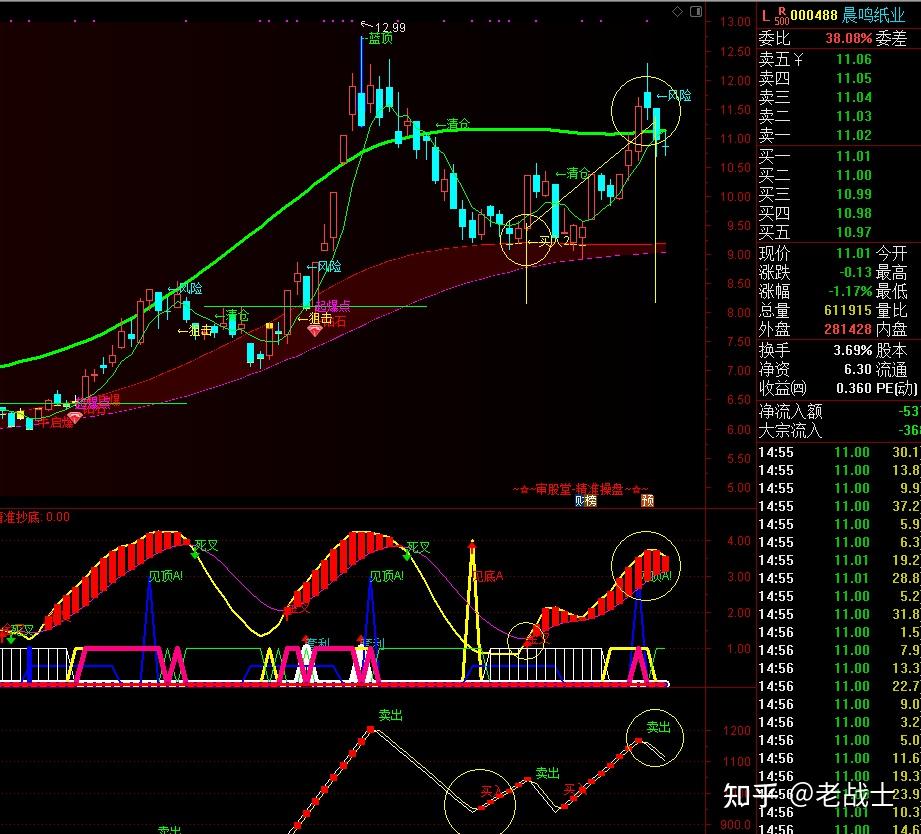This screenshot has width=921, height=834.
Task: Click the 4.00 indicator axis label
Action: click(x=739, y=541)
